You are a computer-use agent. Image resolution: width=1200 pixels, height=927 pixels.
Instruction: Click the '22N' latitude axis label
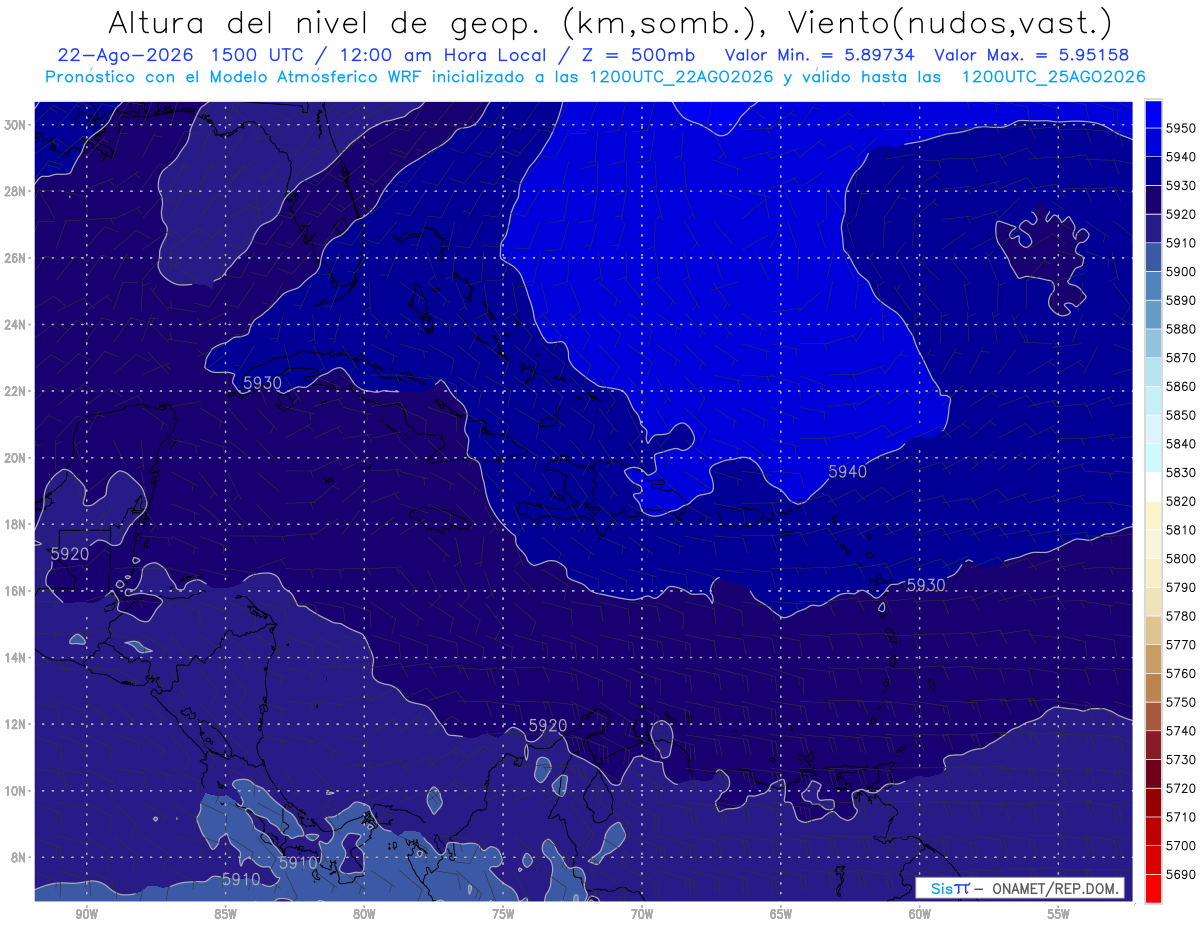[15, 391]
